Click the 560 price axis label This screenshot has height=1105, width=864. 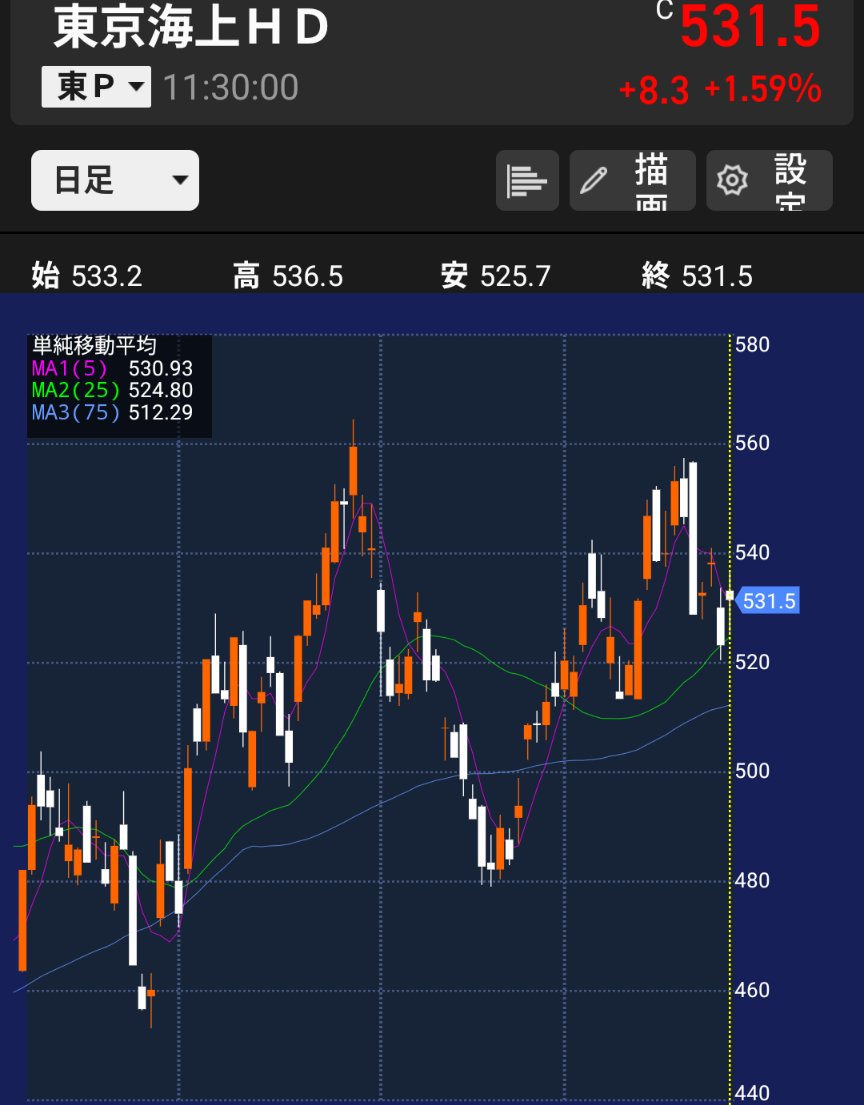point(752,443)
